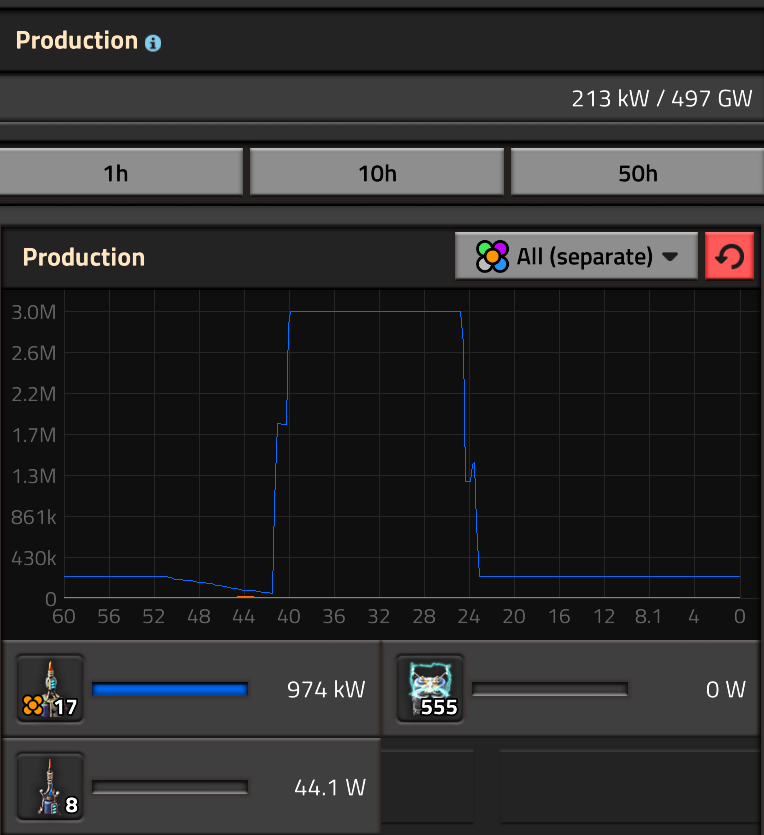Click the 40 mark on the time axis

click(289, 617)
